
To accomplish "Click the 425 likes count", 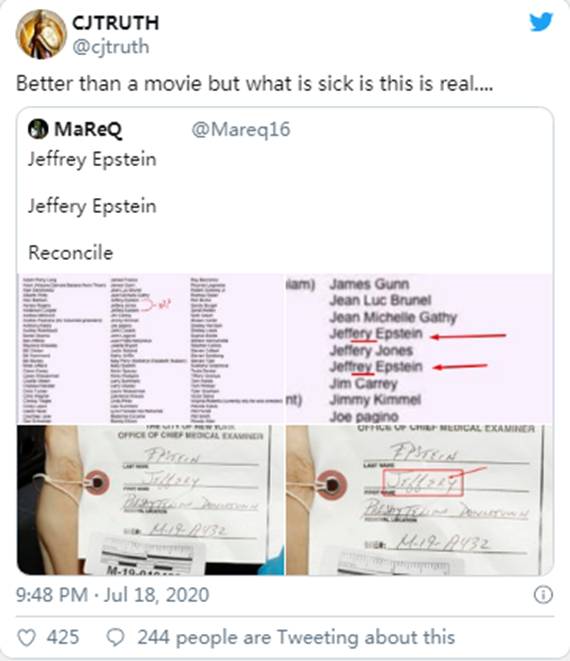I will (63, 637).
